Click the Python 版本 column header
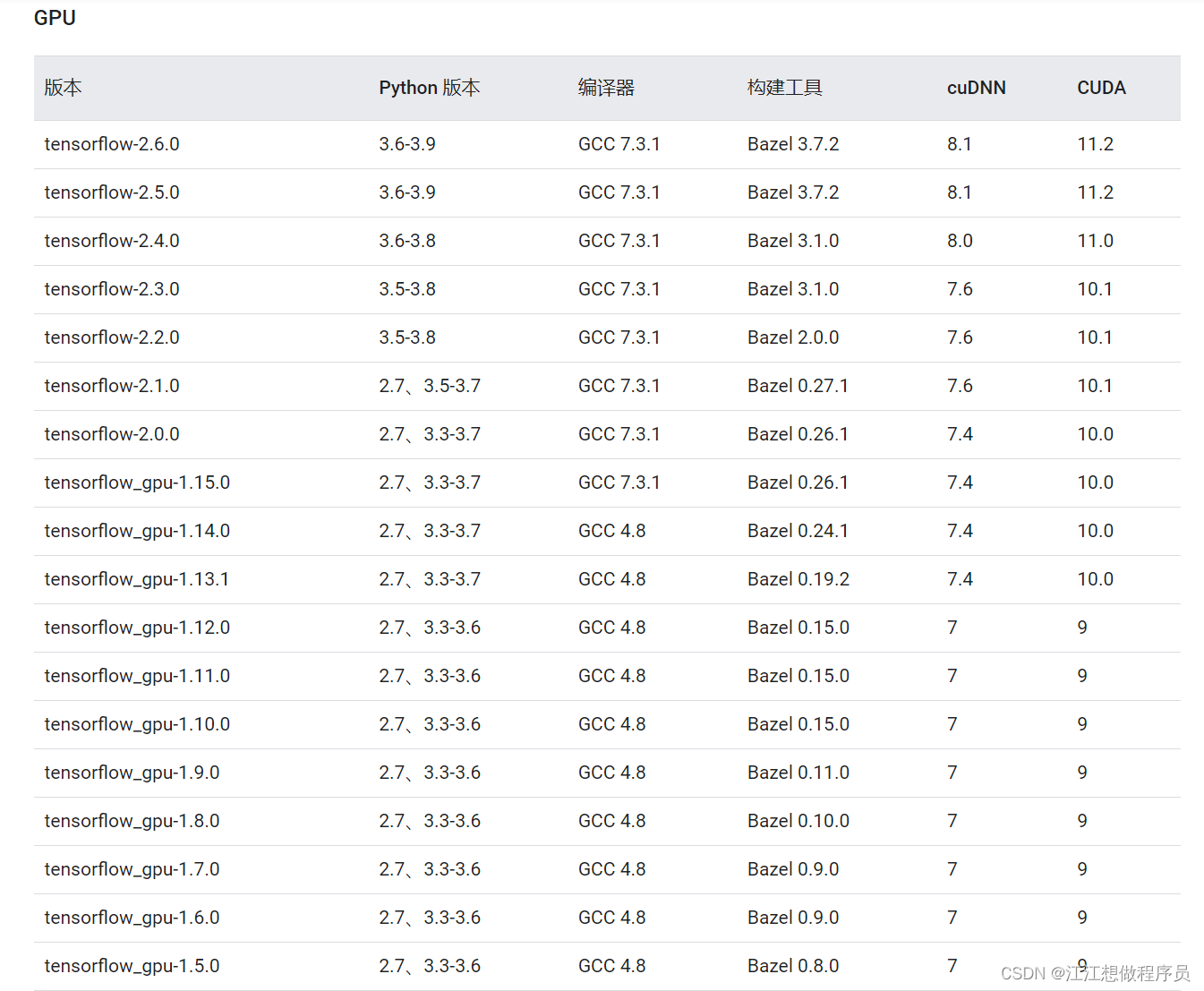Screen dimensions: 1204x991 coord(430,88)
